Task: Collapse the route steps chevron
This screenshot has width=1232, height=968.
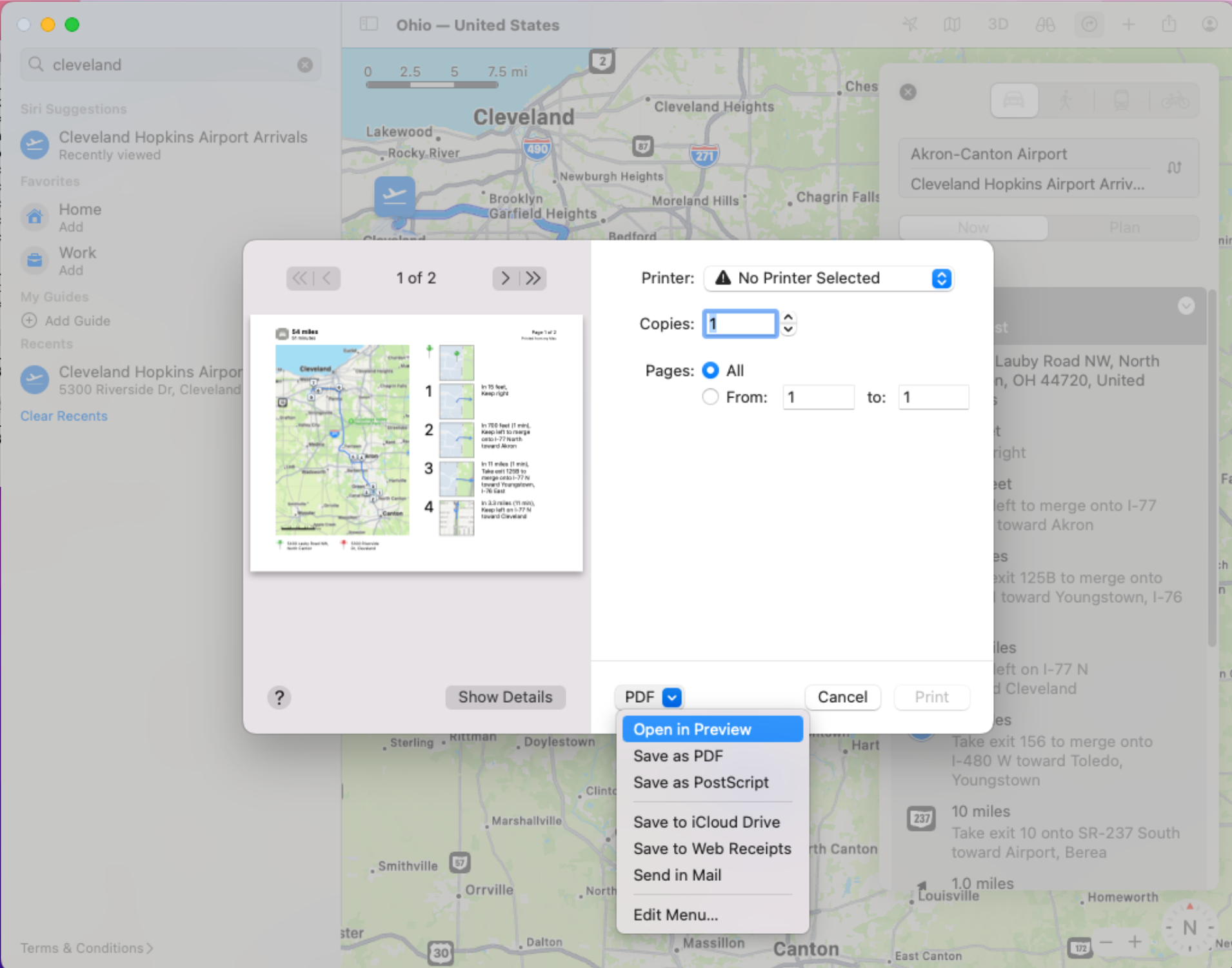Action: [1186, 306]
